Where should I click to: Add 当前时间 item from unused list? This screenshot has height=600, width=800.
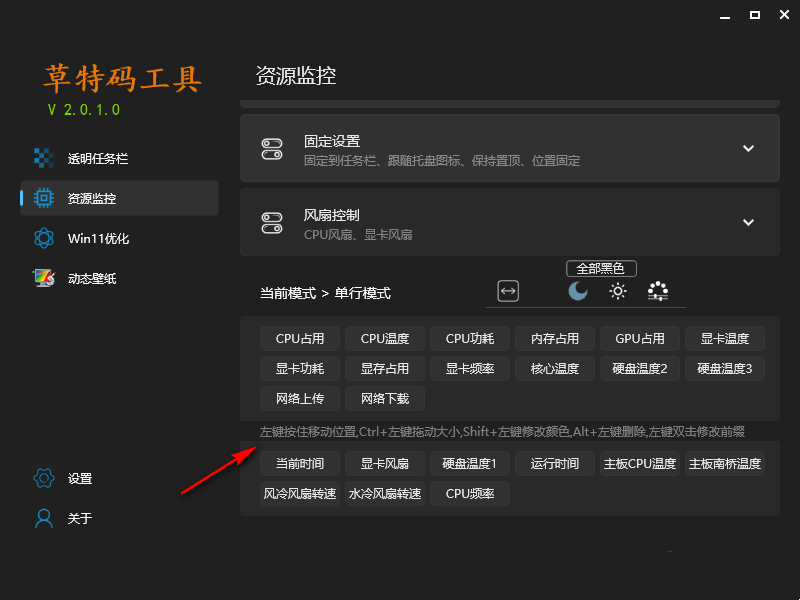tap(299, 463)
